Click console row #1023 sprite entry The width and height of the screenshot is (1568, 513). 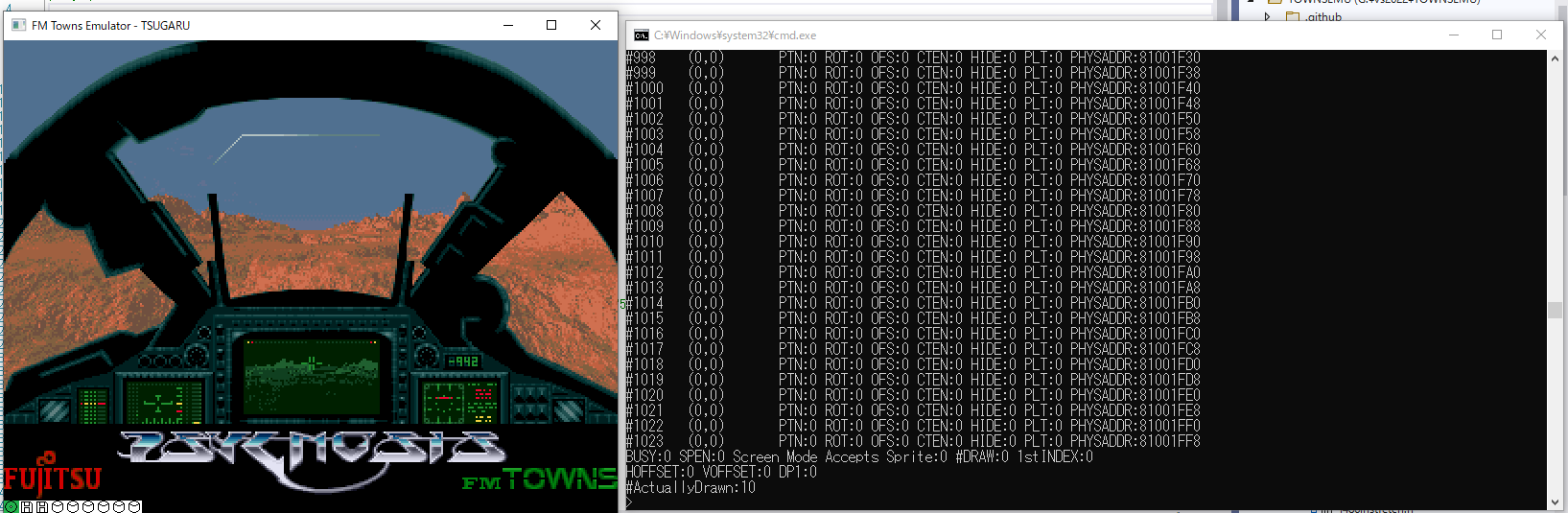[x=913, y=441]
